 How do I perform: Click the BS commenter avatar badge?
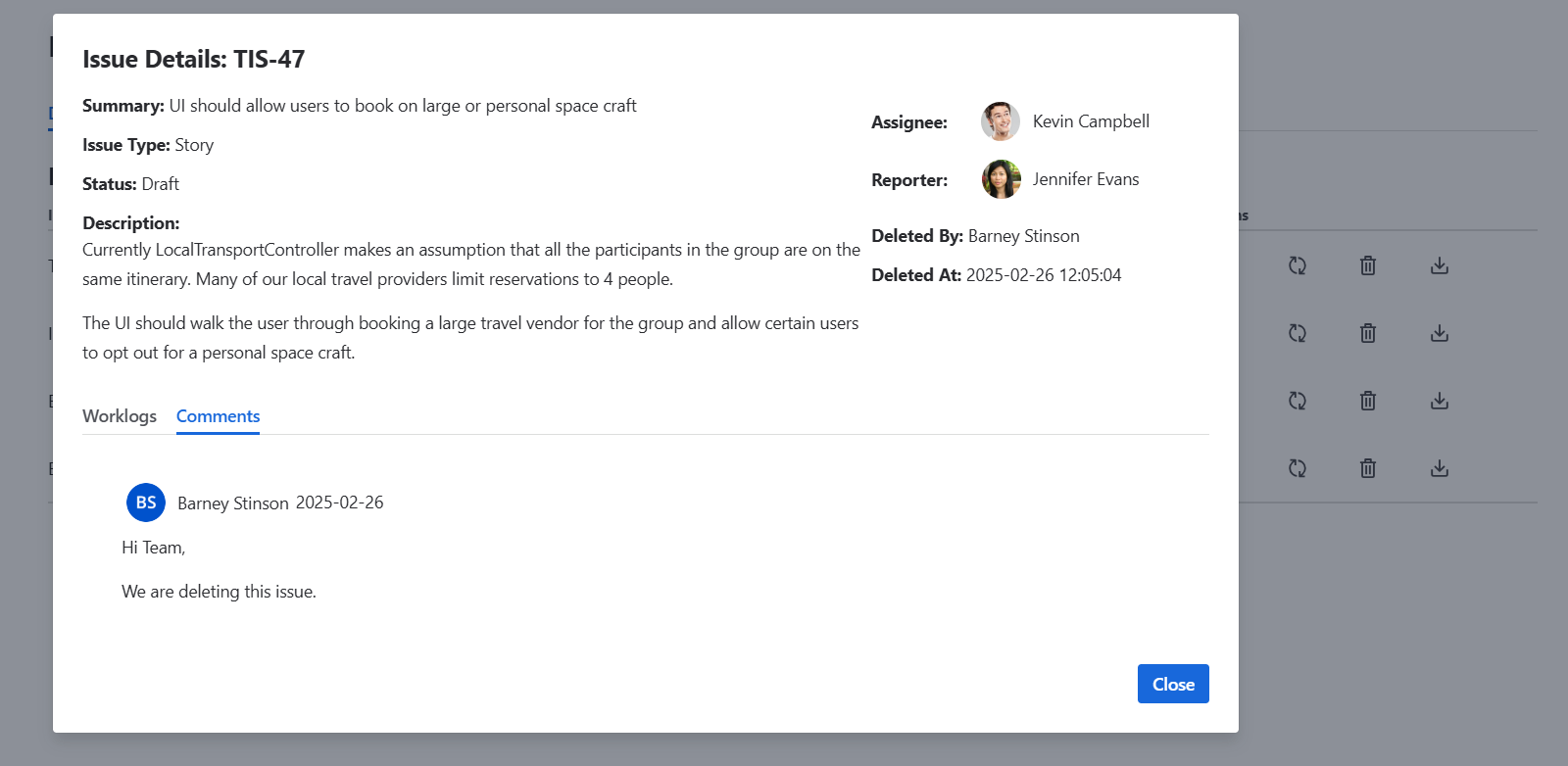tap(146, 503)
